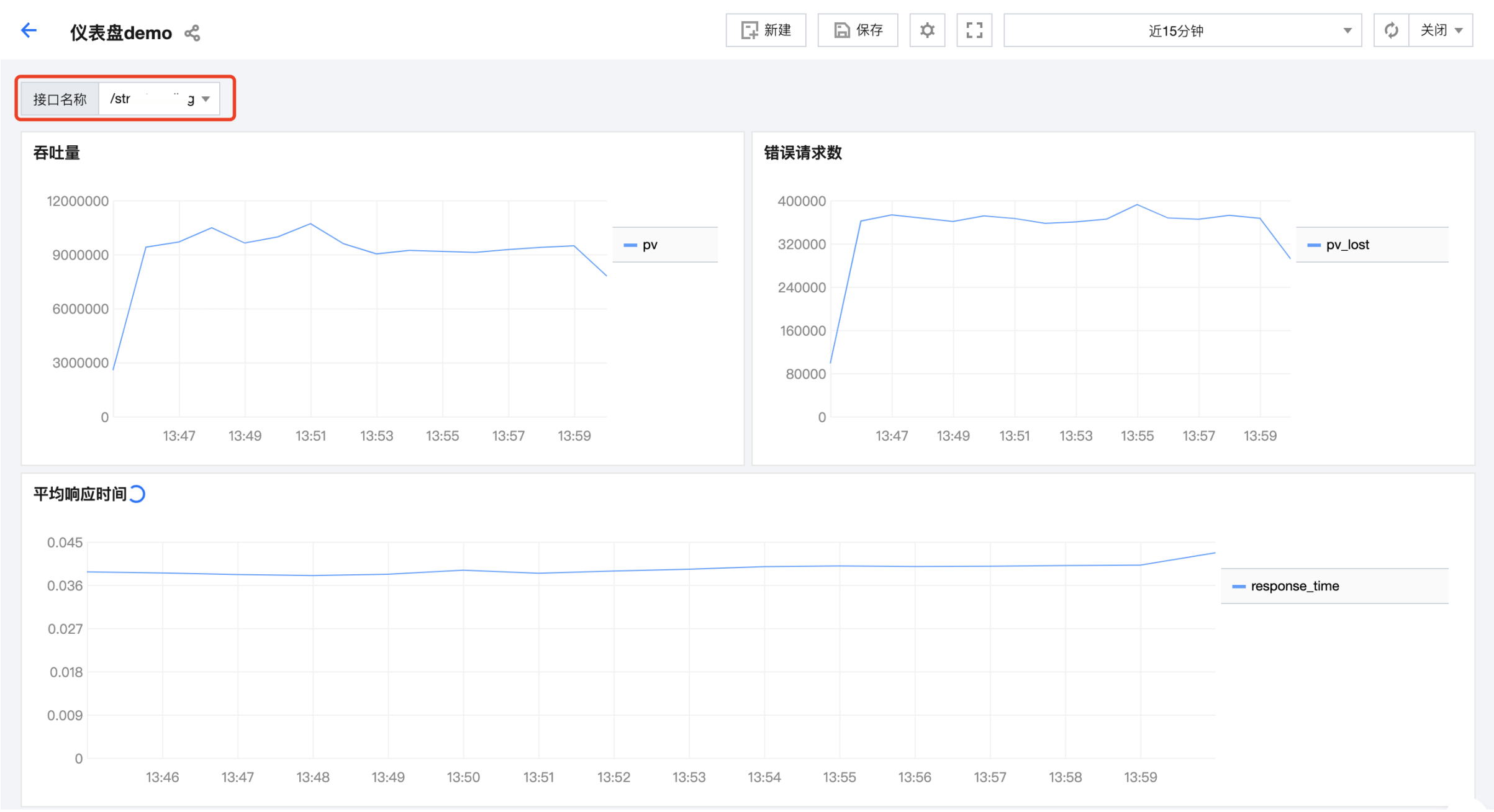The width and height of the screenshot is (1494, 812).
Task: Open the dashboard settings gear
Action: click(x=926, y=30)
